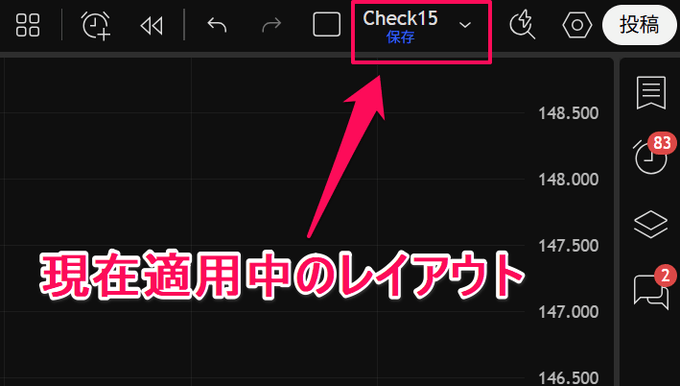
Task: Click the 投稿 publish button
Action: [639, 25]
